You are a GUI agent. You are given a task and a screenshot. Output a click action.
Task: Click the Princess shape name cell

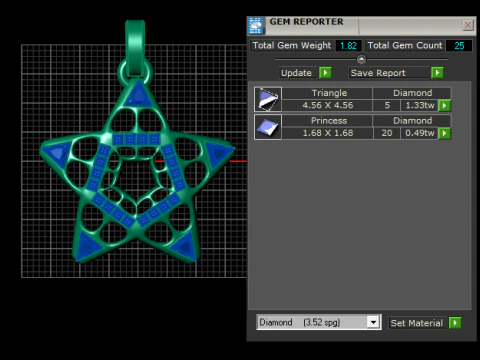point(327,121)
